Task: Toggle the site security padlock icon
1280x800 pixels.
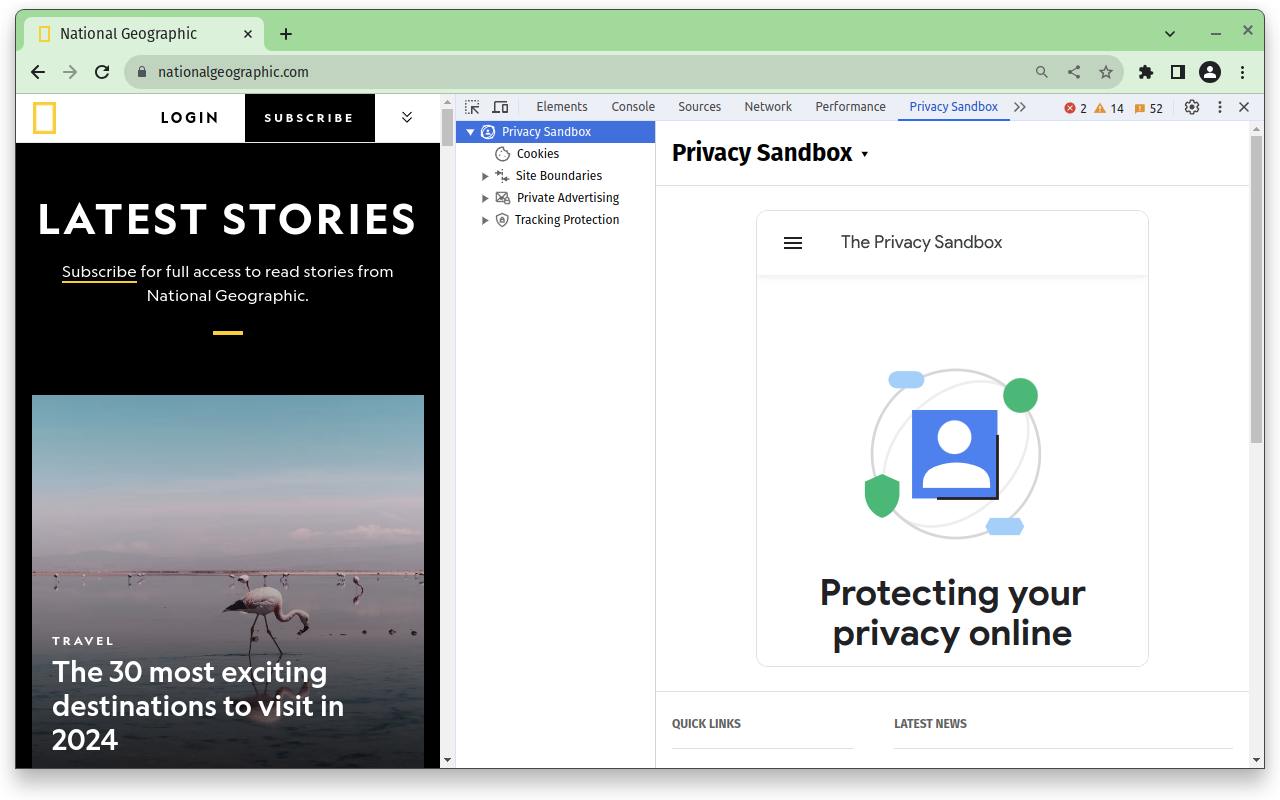Action: 141,71
